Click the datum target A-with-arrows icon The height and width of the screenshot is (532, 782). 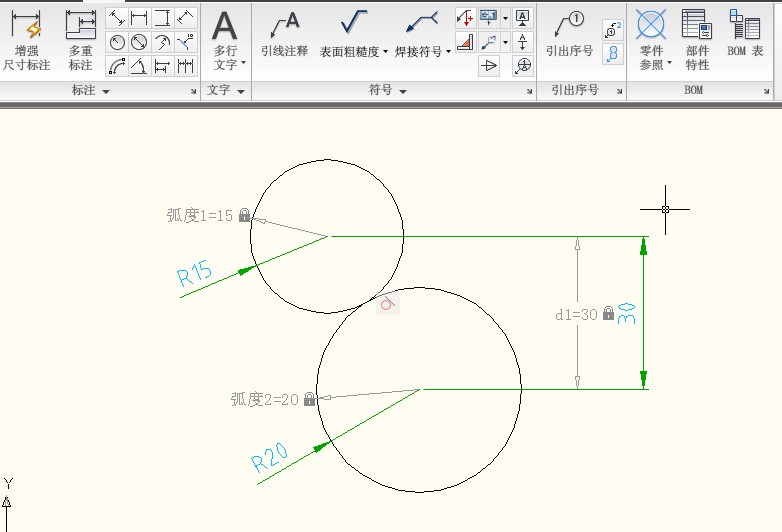click(522, 42)
